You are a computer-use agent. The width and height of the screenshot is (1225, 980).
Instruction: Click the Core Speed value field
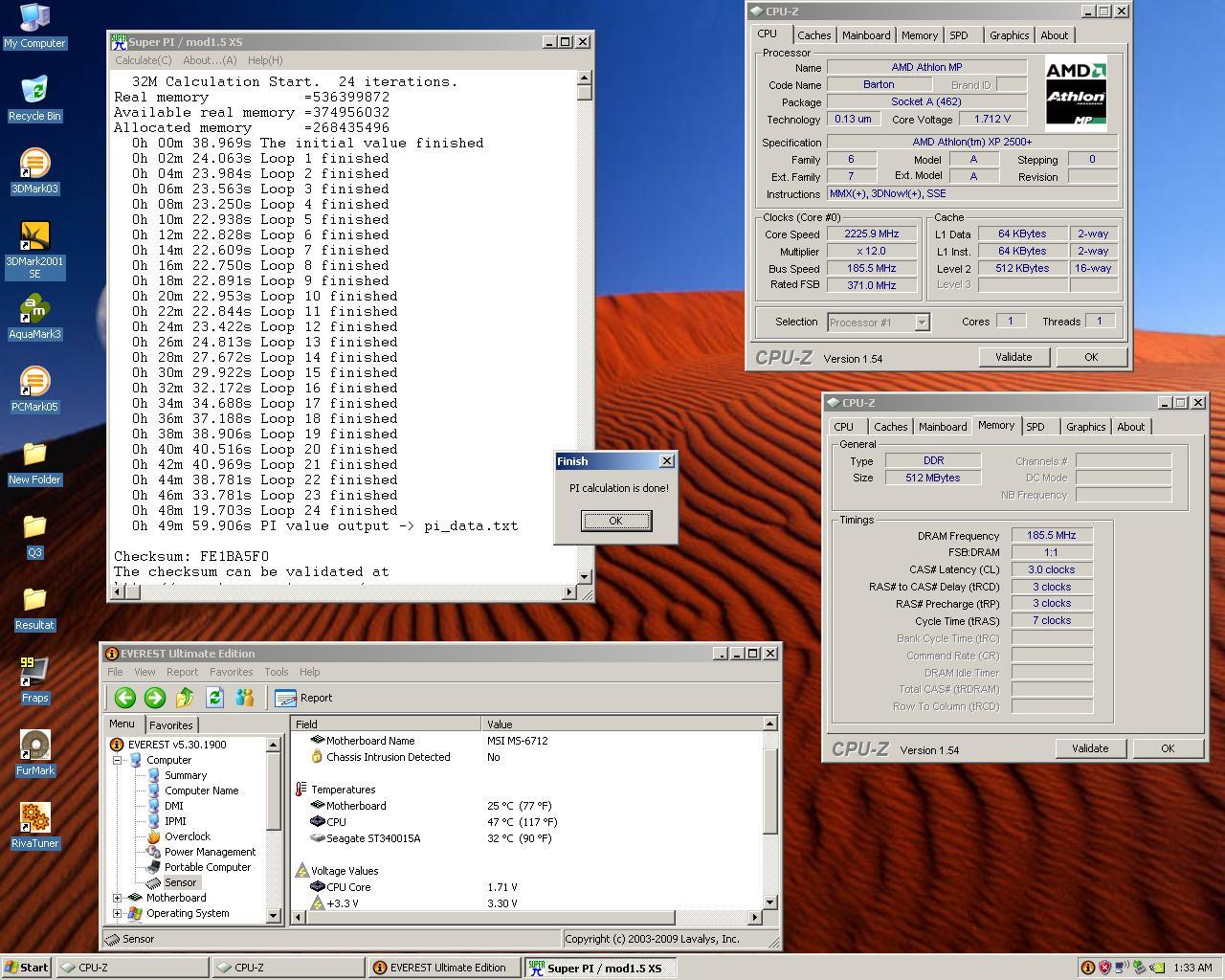pyautogui.click(x=871, y=234)
